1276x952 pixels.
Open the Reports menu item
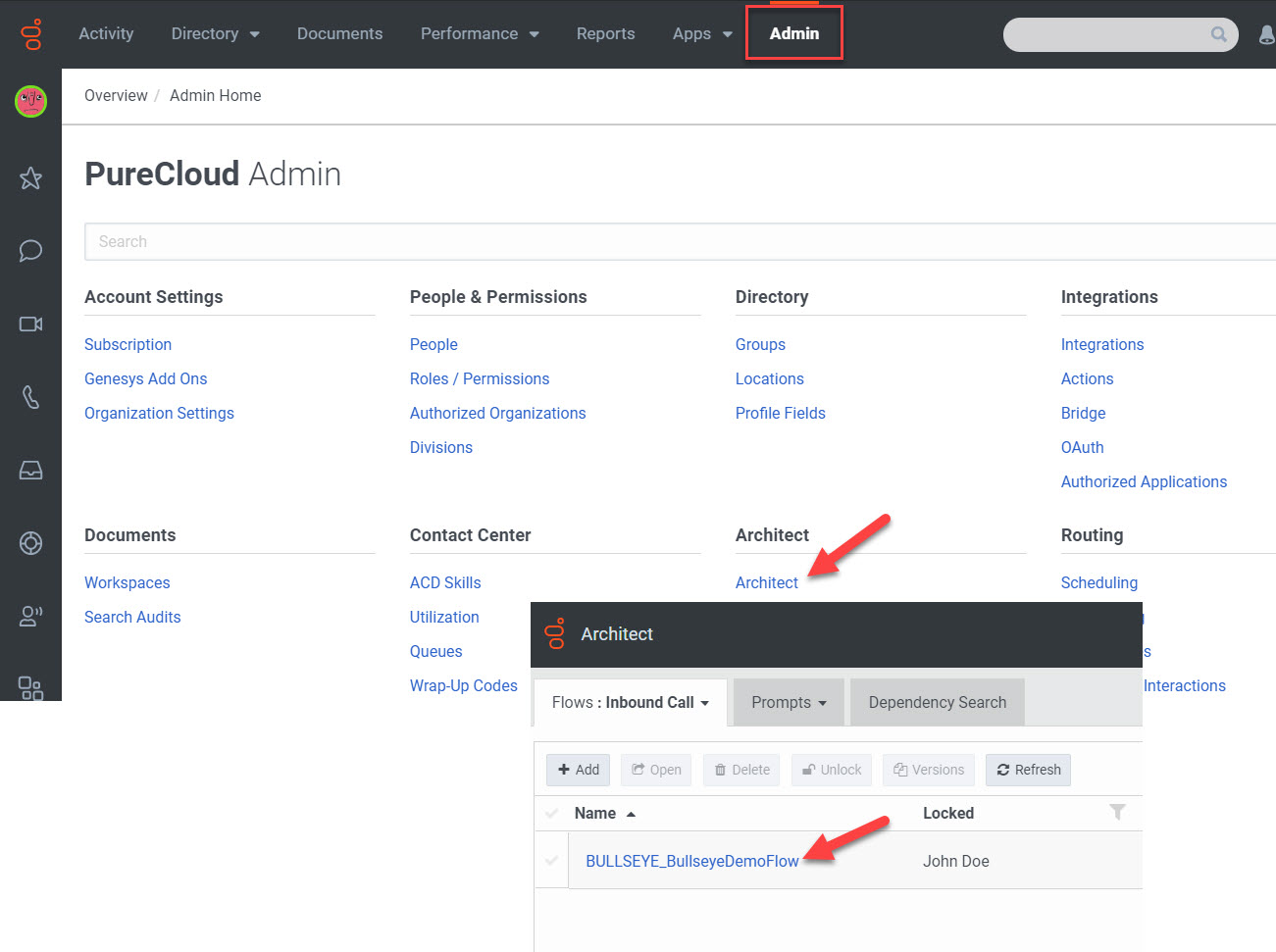(x=605, y=33)
